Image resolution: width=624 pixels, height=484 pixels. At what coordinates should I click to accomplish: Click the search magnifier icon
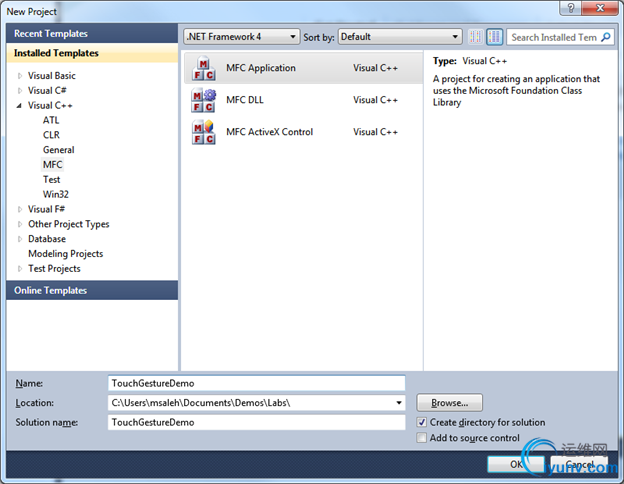coord(606,37)
